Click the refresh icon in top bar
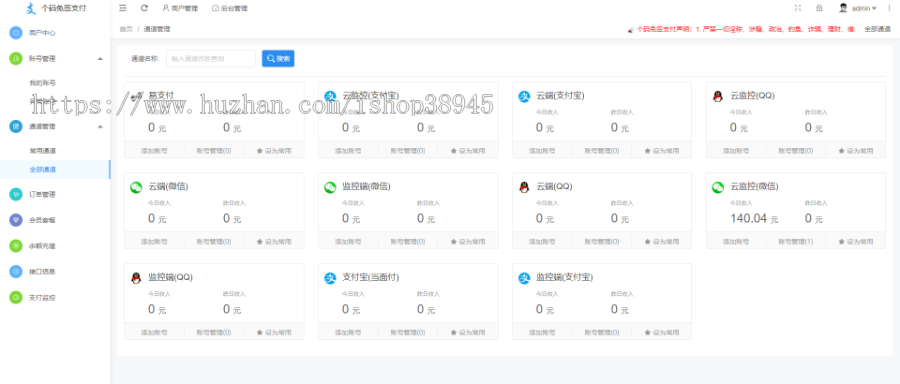 click(144, 8)
